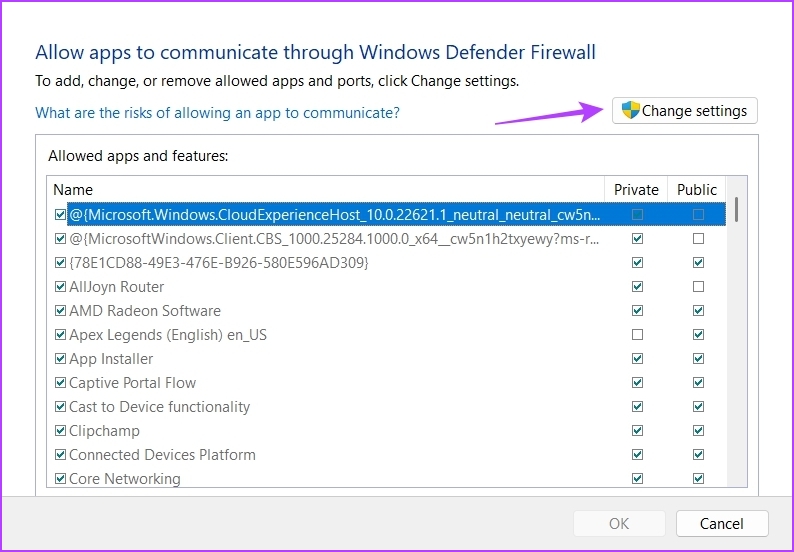794x552 pixels.
Task: Select the MicrosoftWindows.Client.CBS entry
Action: (x=334, y=239)
